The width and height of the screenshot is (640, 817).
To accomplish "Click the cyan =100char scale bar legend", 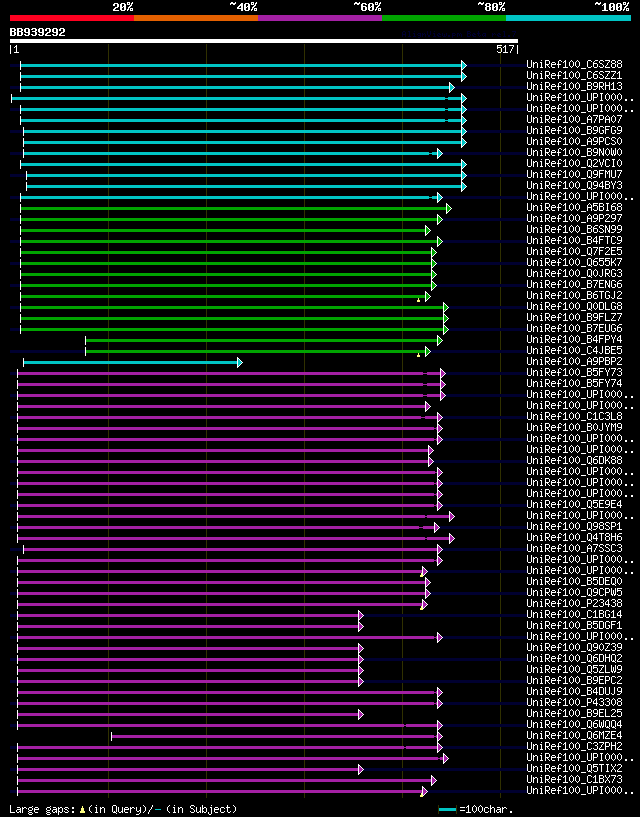I will click(x=448, y=810).
